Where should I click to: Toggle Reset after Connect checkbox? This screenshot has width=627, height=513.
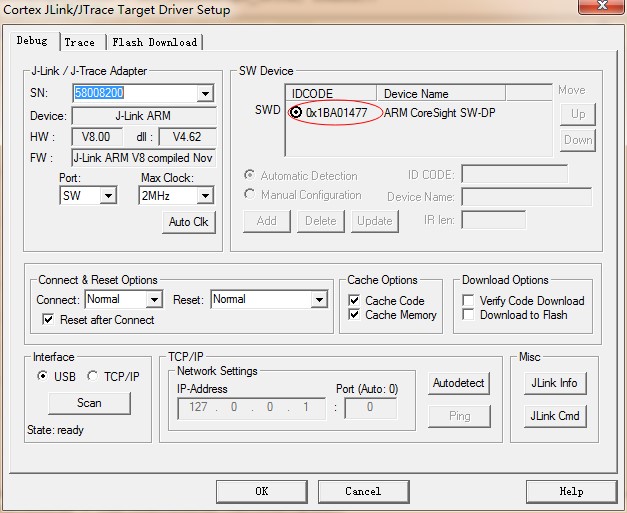point(48,319)
